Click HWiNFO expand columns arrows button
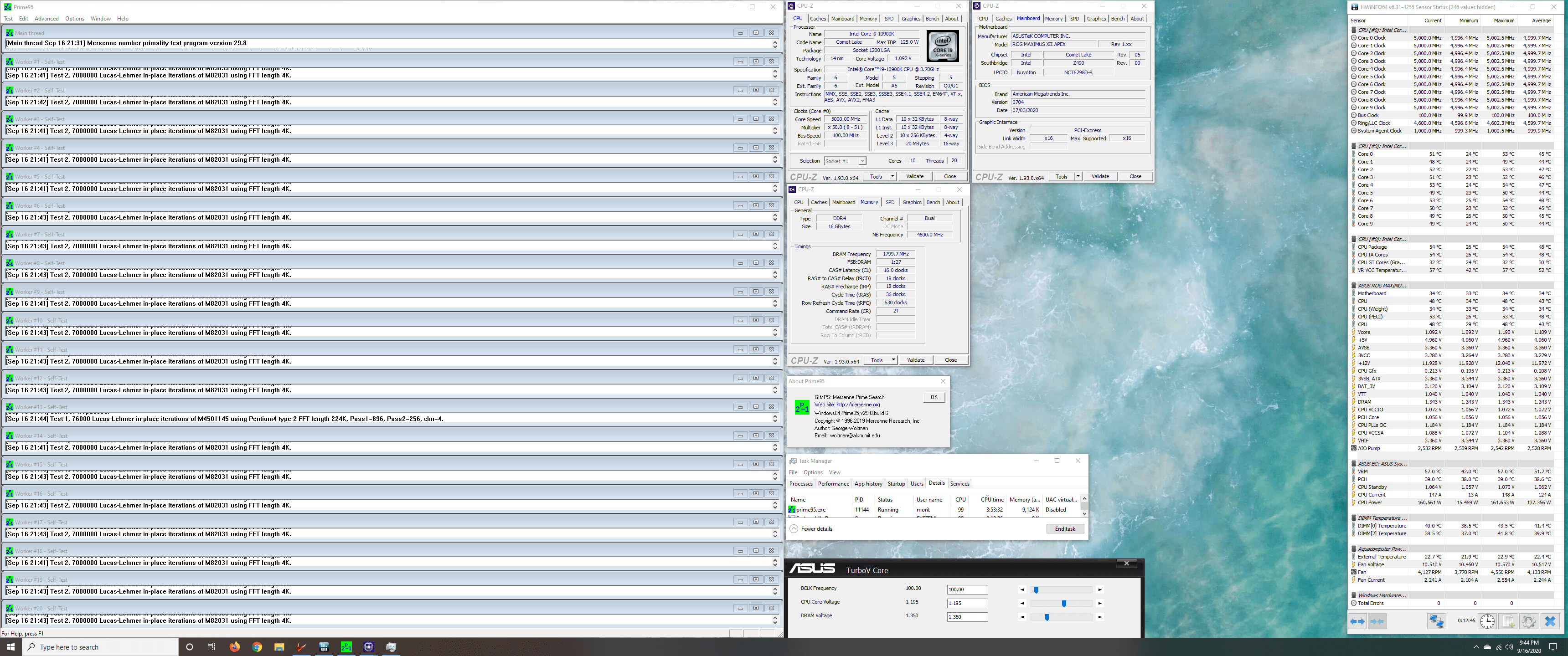This screenshot has height=656, width=1568. (1357, 621)
